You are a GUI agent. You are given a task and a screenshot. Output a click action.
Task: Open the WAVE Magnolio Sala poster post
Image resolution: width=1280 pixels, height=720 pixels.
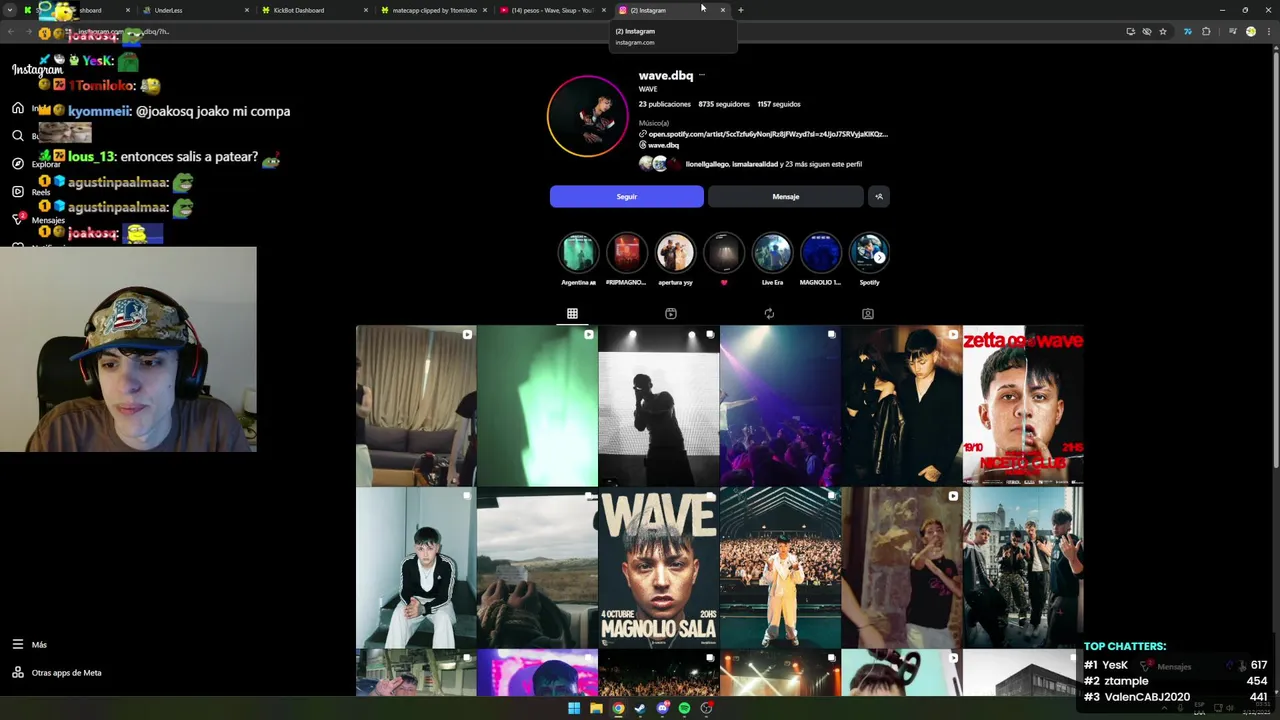[658, 568]
